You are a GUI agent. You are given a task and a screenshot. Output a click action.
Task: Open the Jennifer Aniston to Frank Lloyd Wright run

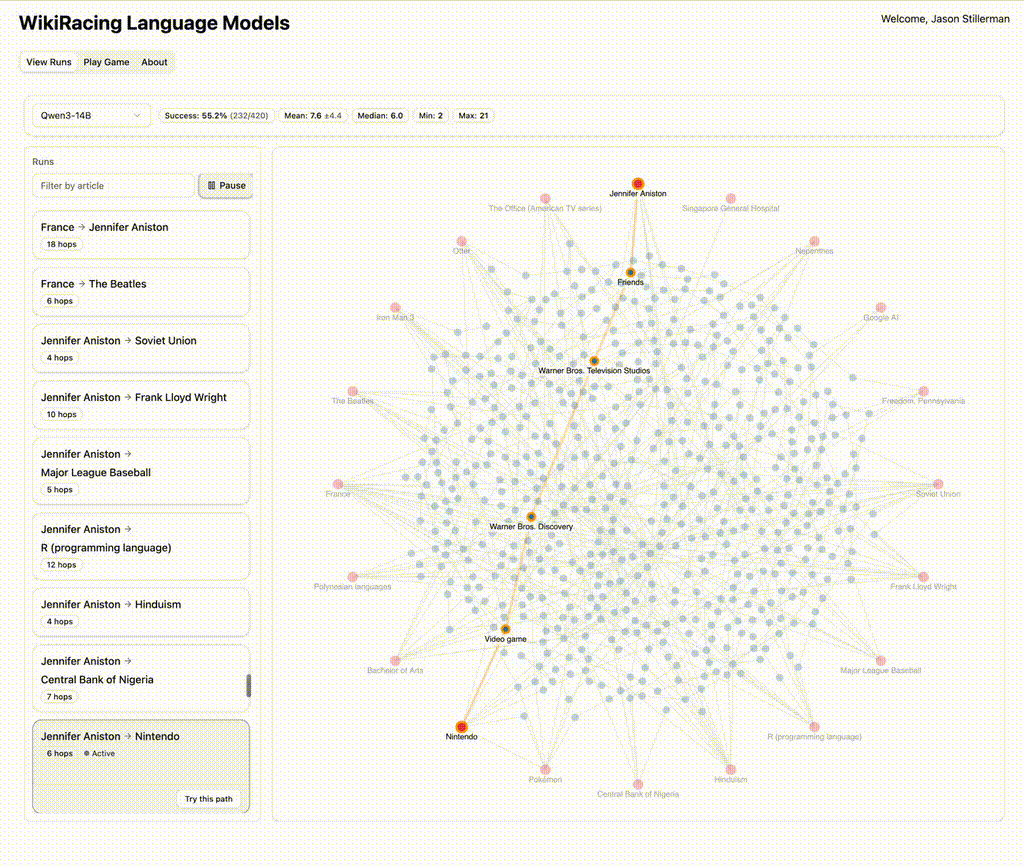141,406
